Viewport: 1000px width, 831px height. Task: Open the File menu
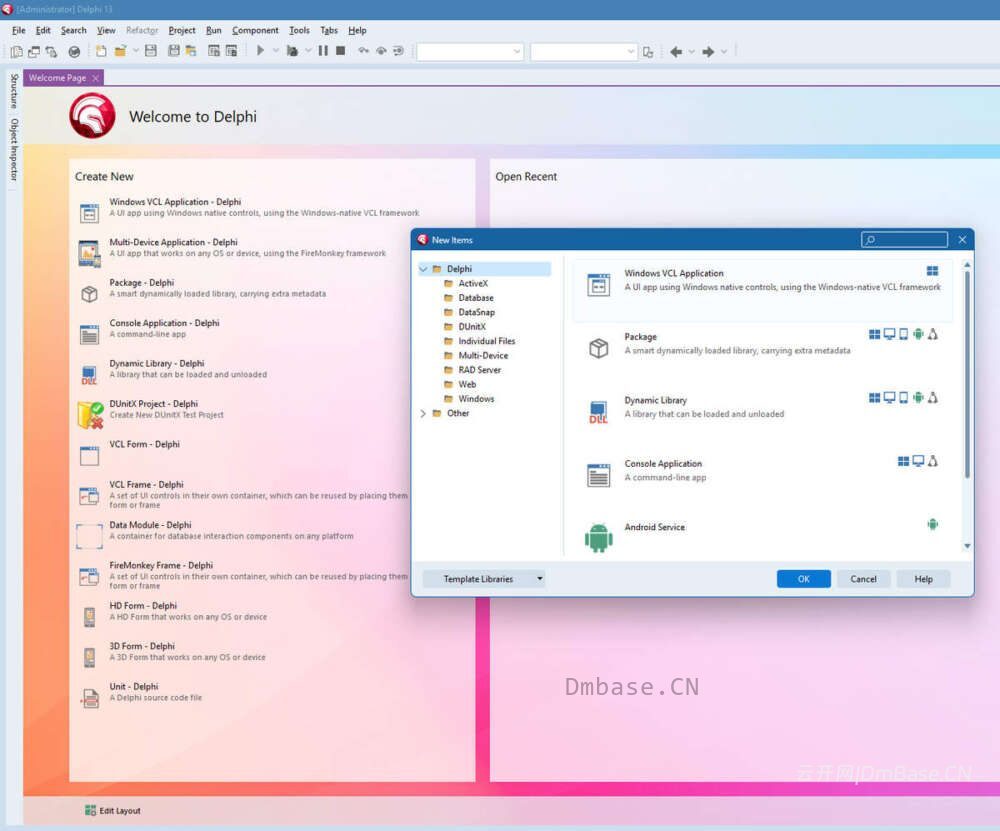click(x=18, y=30)
